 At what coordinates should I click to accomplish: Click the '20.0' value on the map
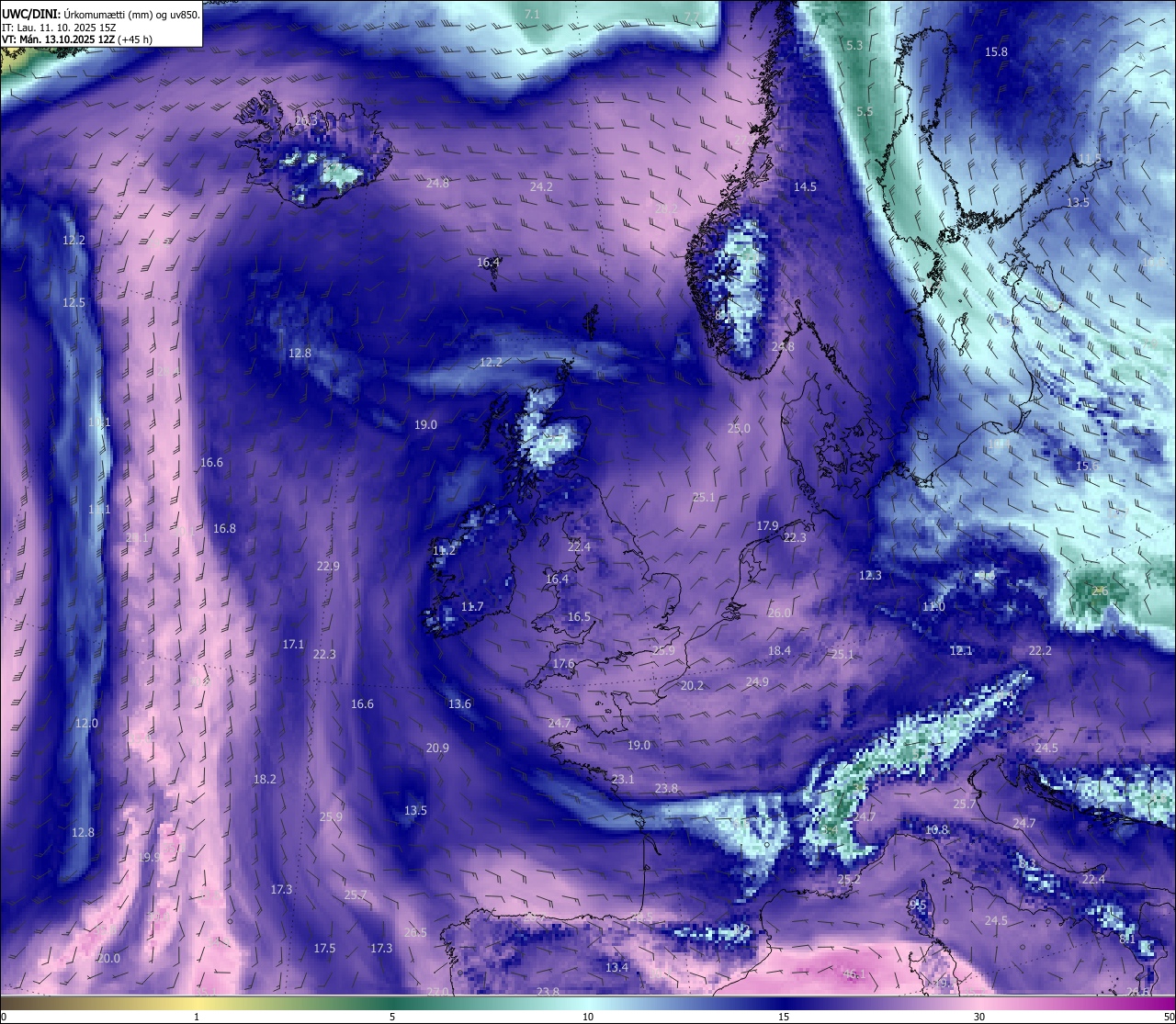pos(108,958)
